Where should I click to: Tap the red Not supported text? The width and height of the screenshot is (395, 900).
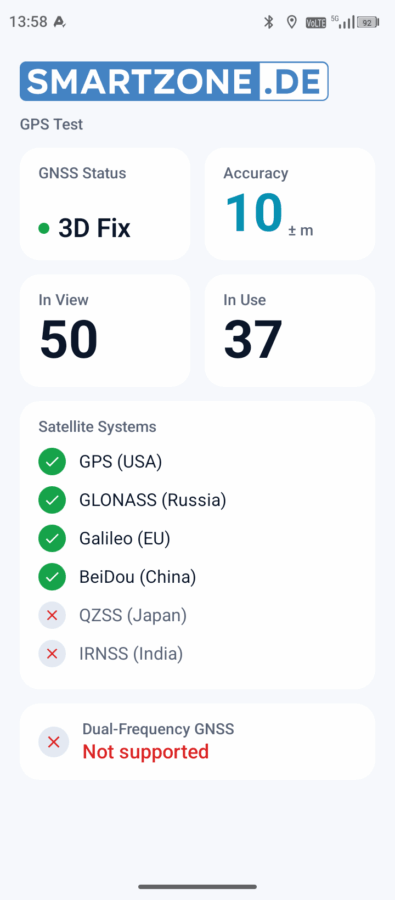tap(146, 751)
